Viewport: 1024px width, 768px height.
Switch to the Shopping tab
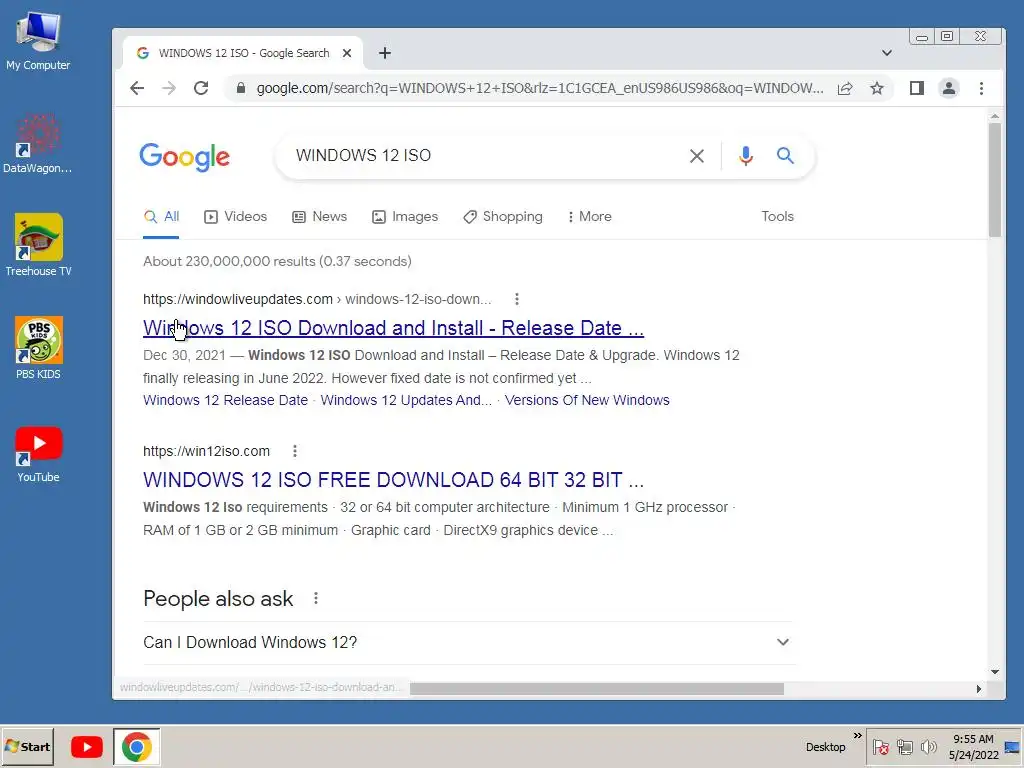pos(503,217)
